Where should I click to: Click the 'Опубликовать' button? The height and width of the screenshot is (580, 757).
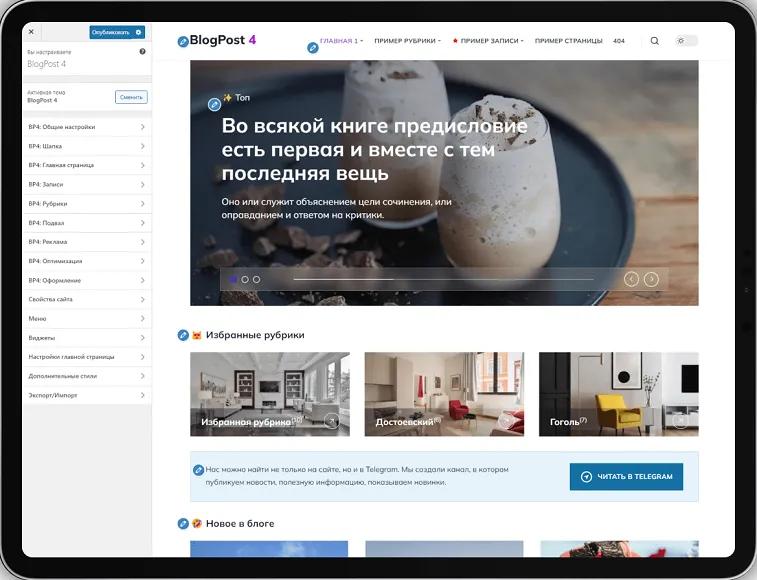click(x=111, y=32)
